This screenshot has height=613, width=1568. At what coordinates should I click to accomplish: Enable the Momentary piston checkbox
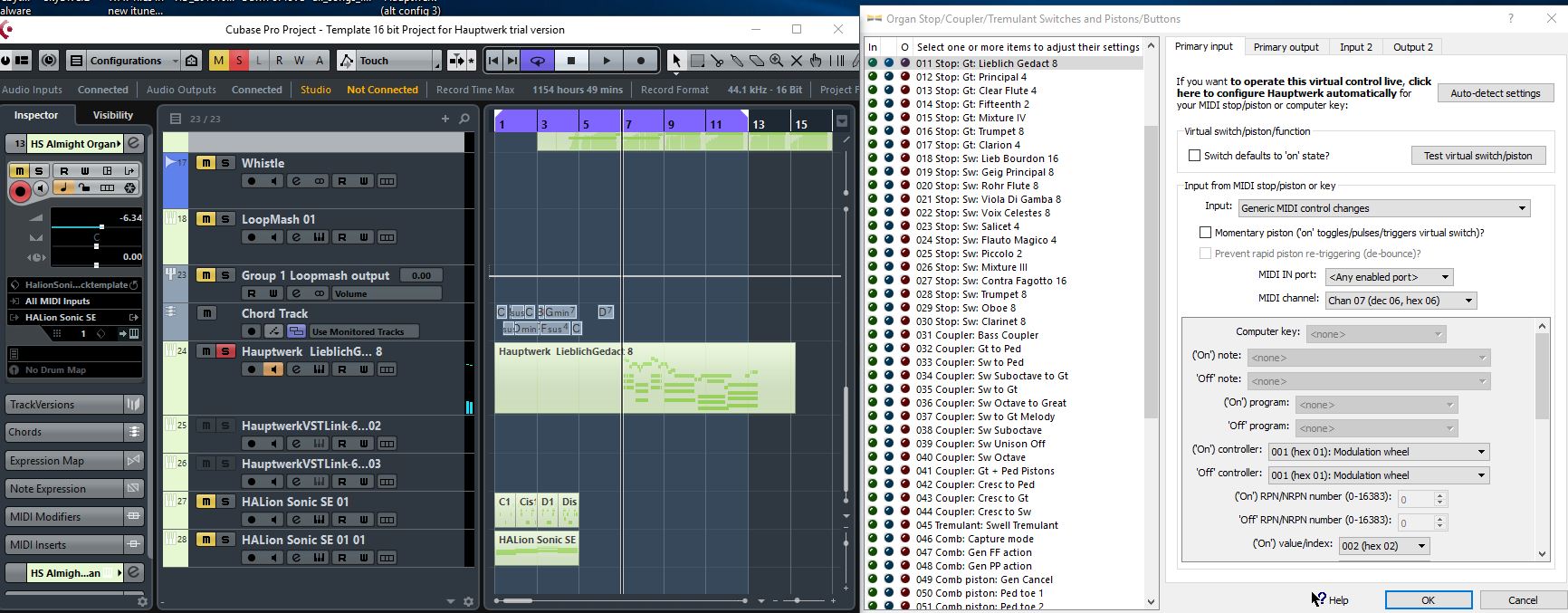point(1205,233)
